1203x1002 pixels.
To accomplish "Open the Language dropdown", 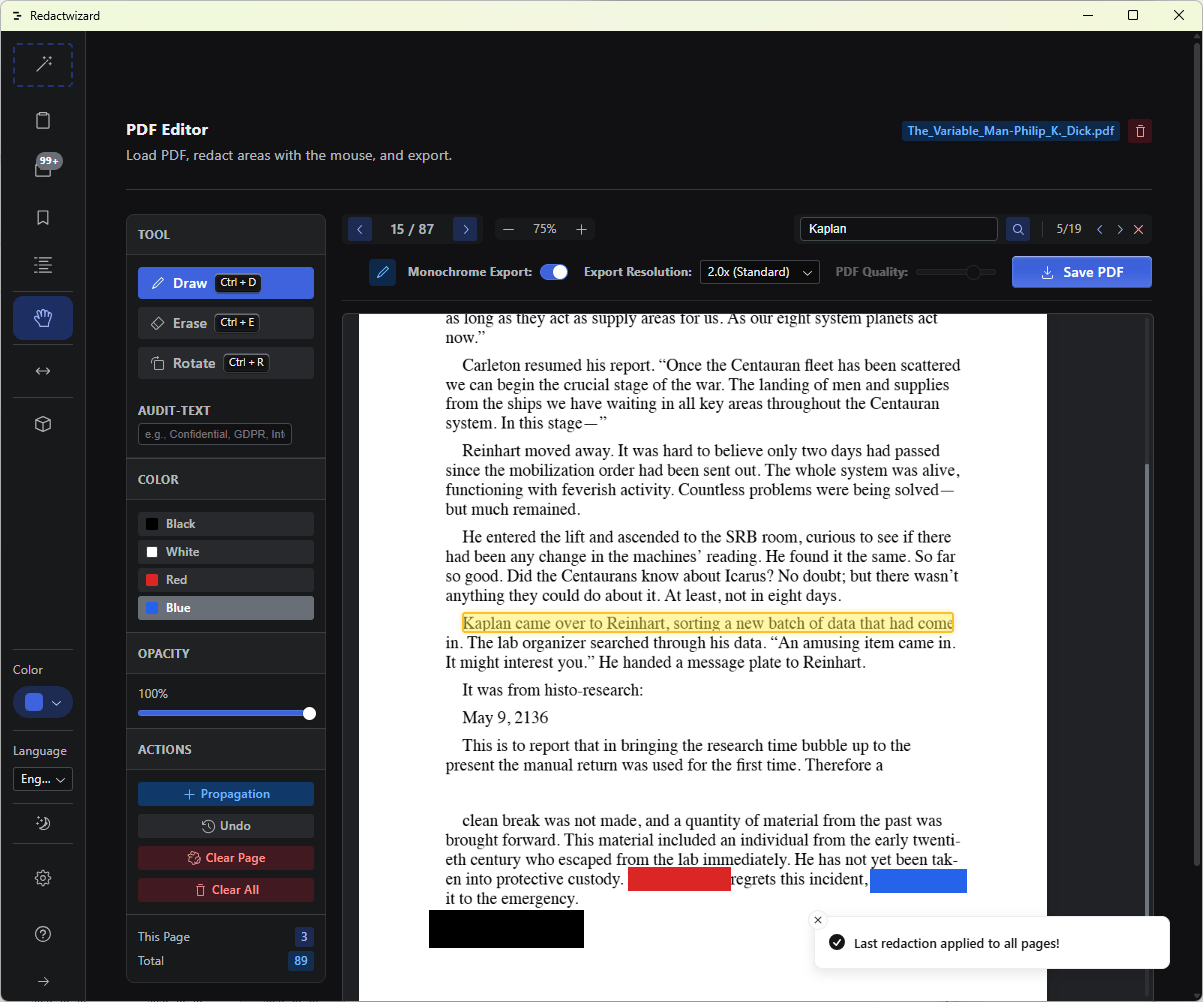I will coord(43,779).
